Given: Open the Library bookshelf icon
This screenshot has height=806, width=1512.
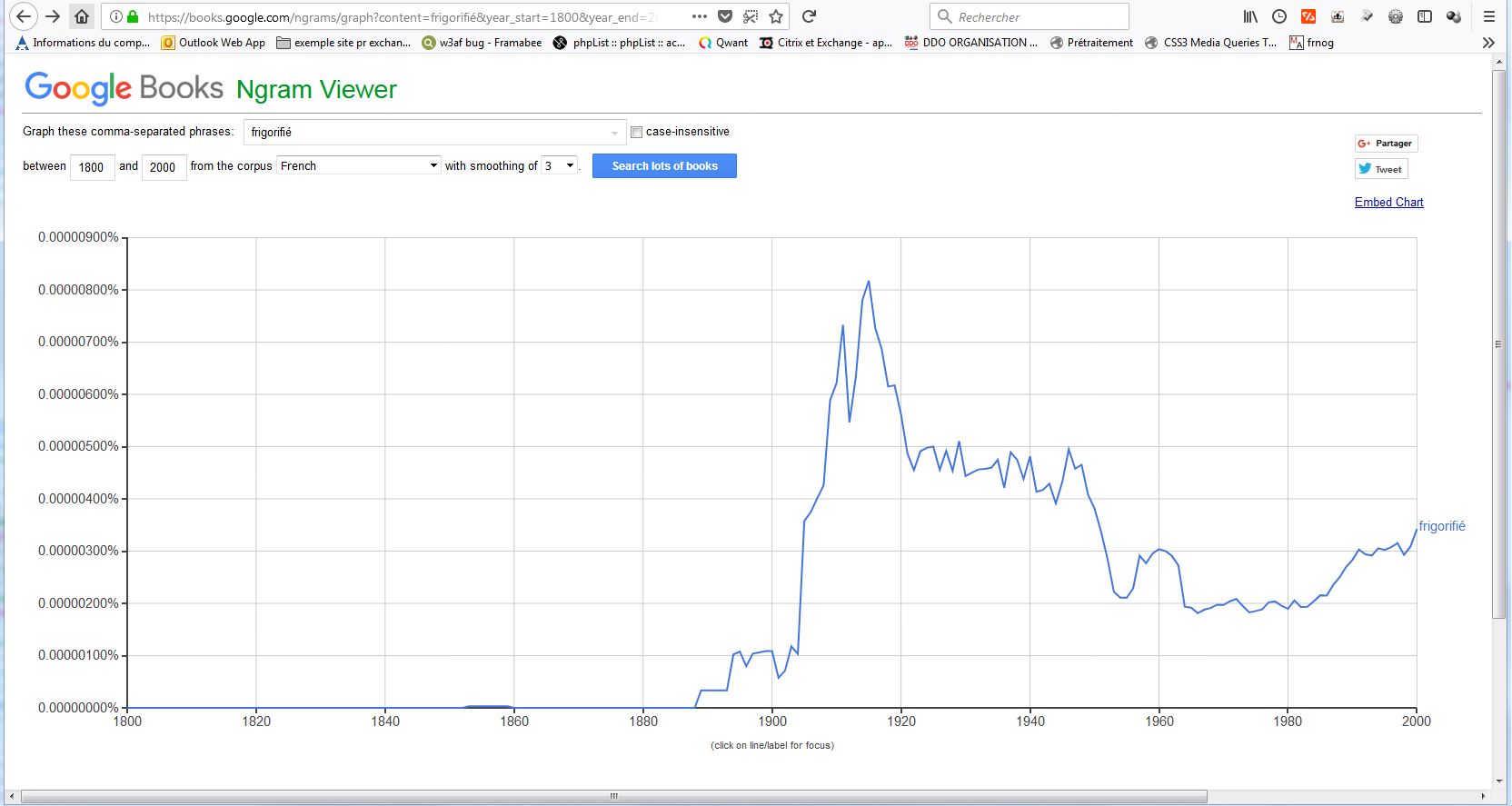Looking at the screenshot, I should click(x=1250, y=16).
